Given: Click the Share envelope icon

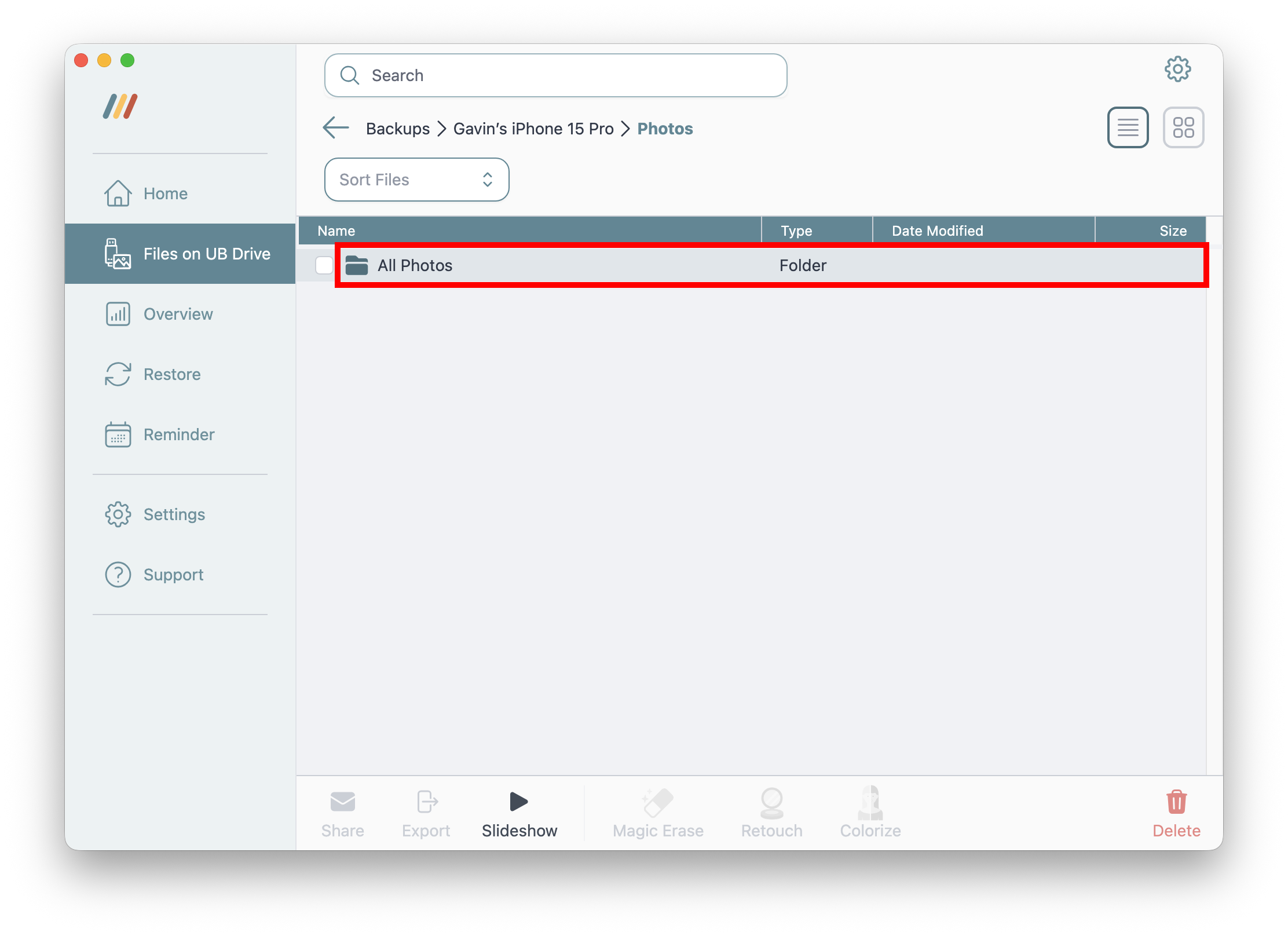Looking at the screenshot, I should (x=343, y=802).
